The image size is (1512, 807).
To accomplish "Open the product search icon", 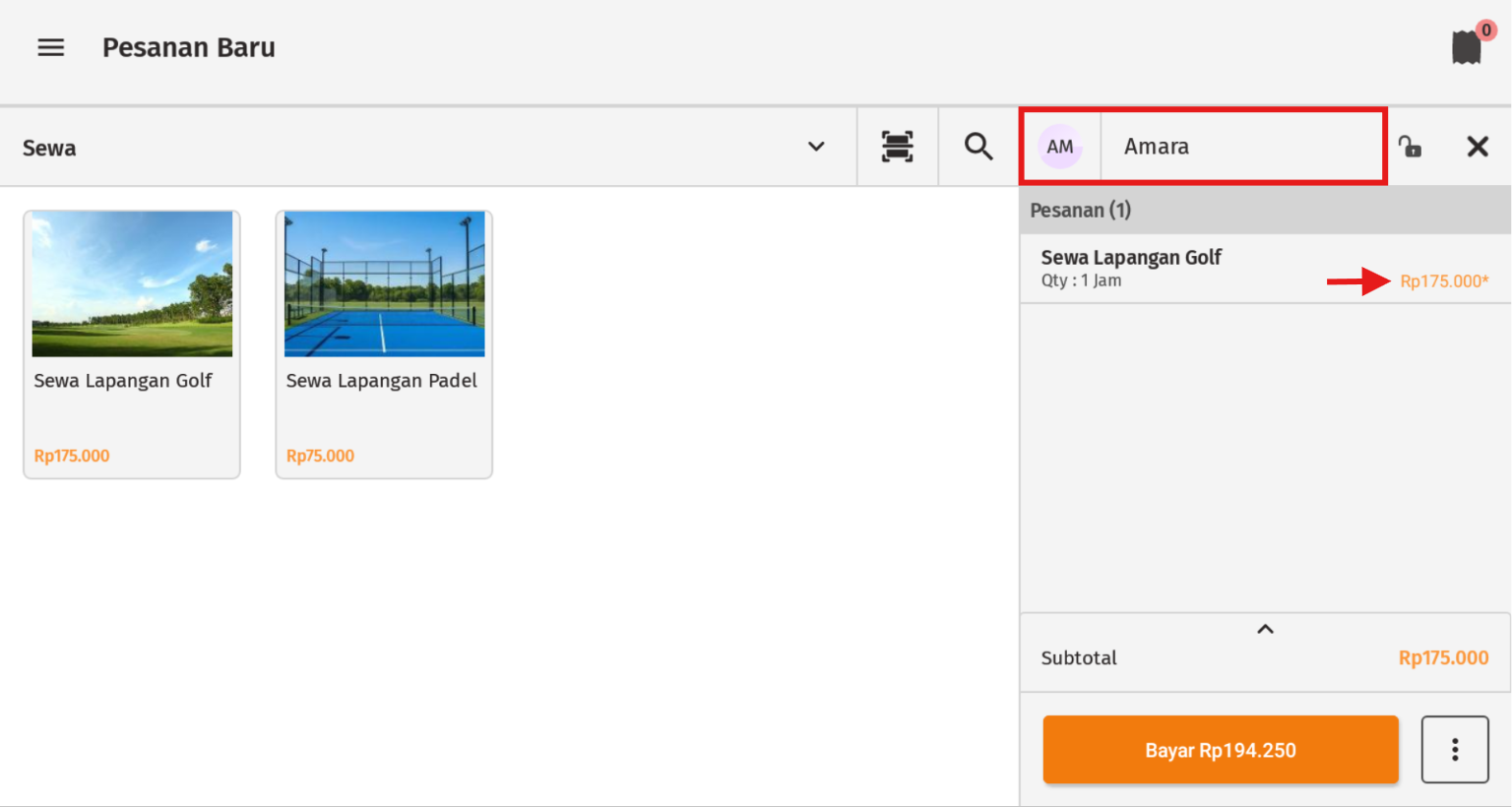I will tap(978, 147).
